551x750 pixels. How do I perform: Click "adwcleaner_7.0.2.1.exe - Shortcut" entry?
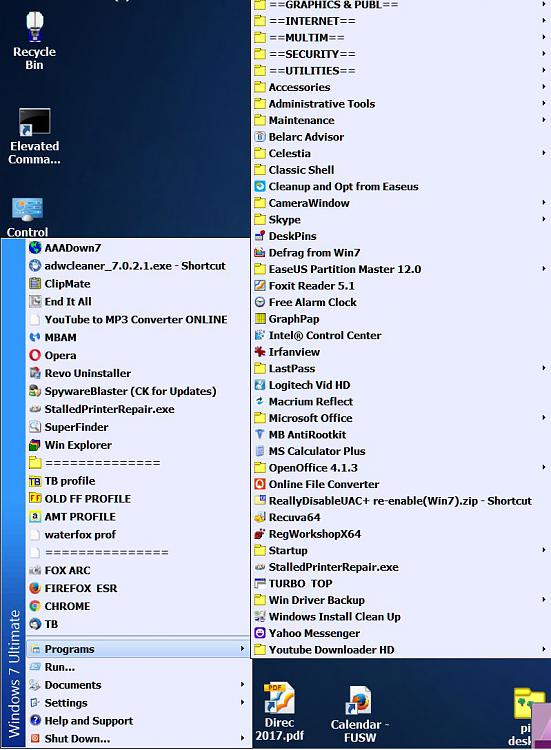click(x=138, y=266)
